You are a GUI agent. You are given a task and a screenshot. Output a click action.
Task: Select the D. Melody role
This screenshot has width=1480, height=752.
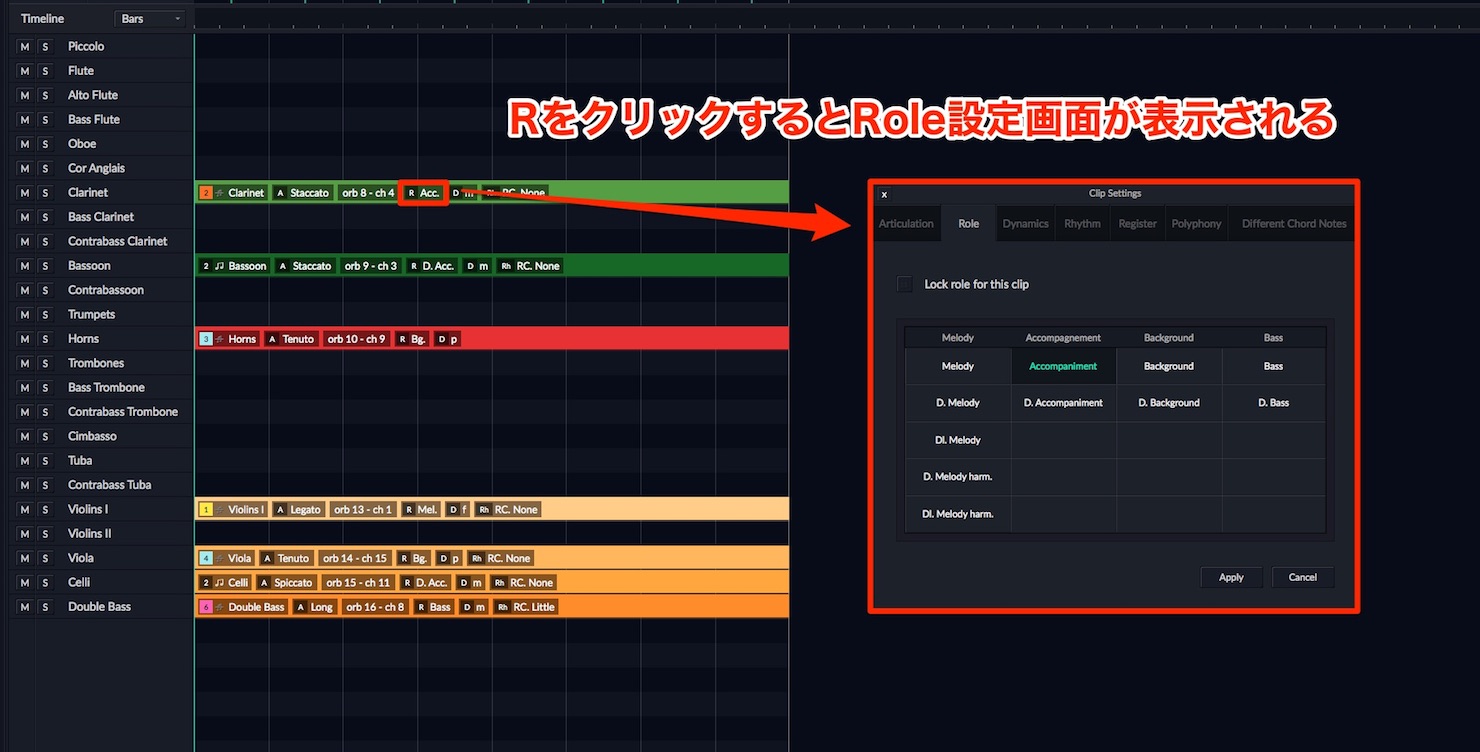click(958, 403)
